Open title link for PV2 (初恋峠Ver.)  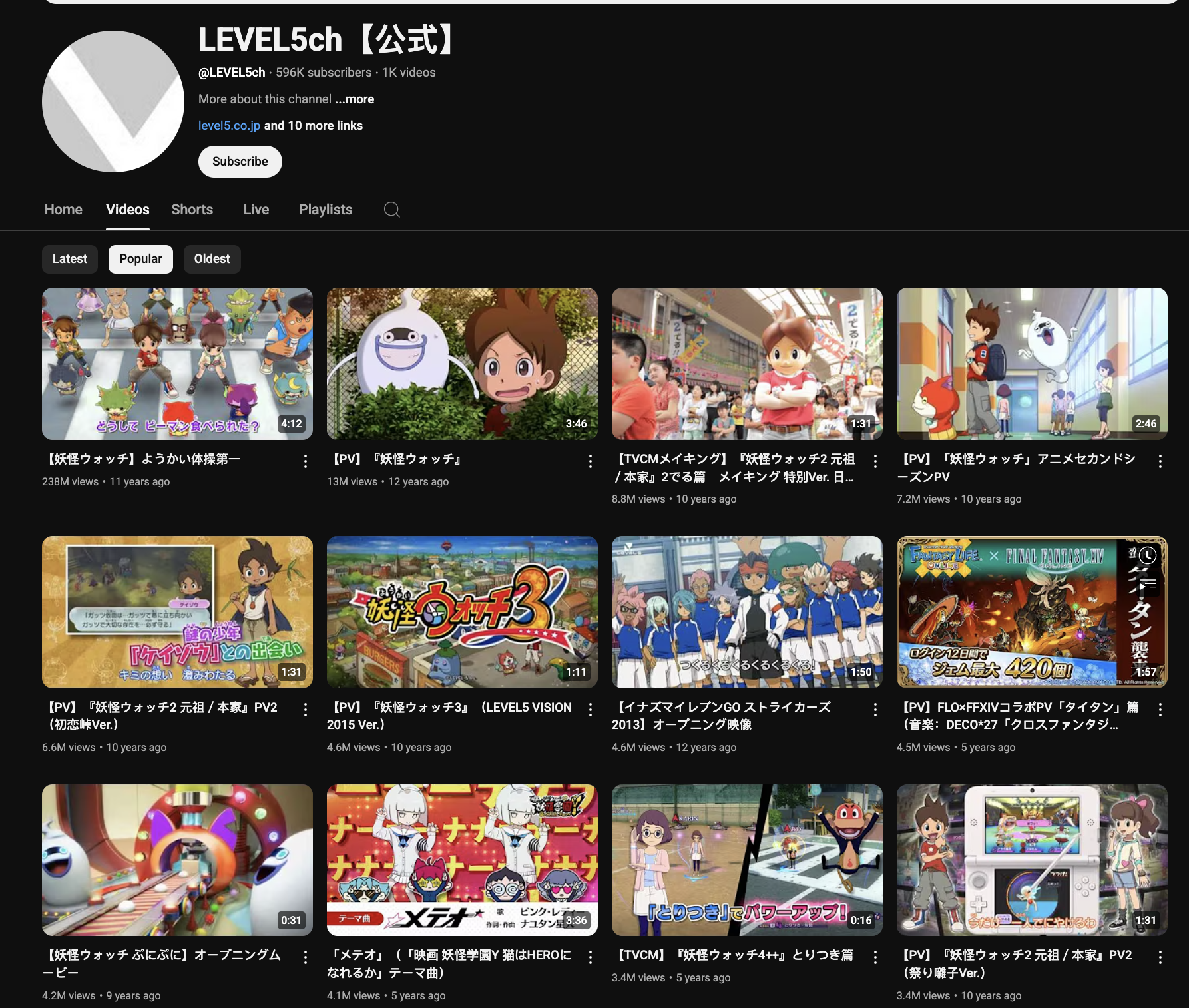[x=160, y=716]
